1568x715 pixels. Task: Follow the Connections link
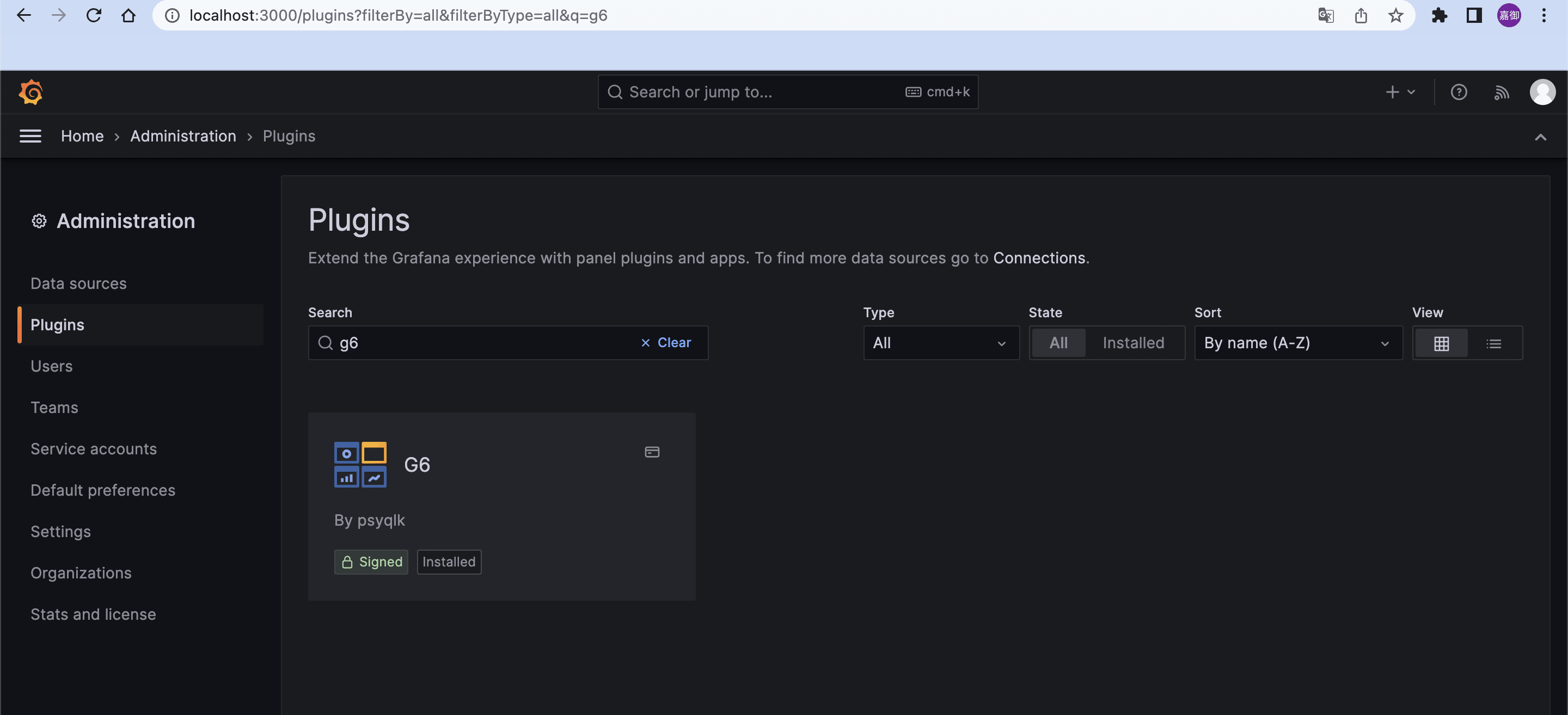1038,258
